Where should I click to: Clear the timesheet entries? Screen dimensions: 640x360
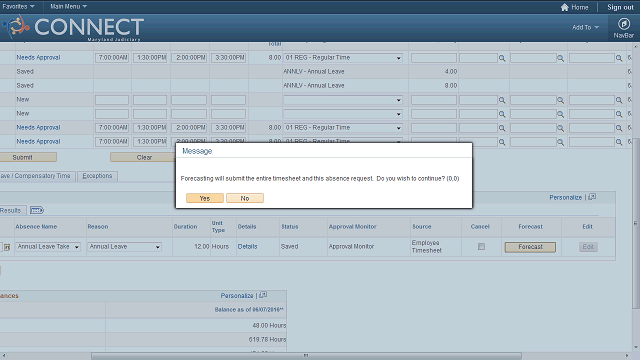[x=143, y=157]
